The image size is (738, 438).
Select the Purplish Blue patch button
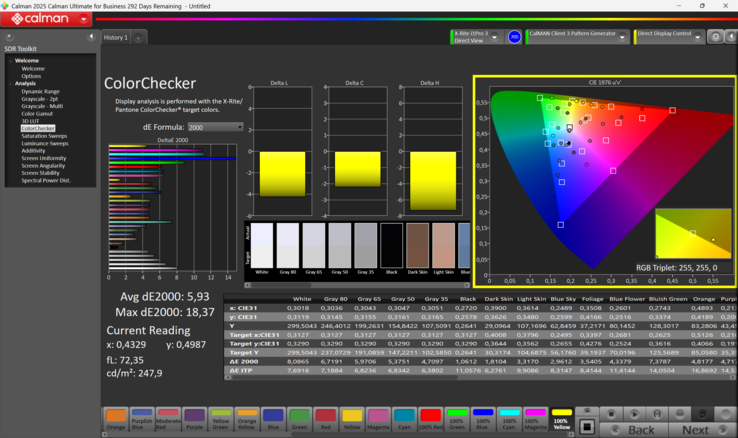pos(142,419)
